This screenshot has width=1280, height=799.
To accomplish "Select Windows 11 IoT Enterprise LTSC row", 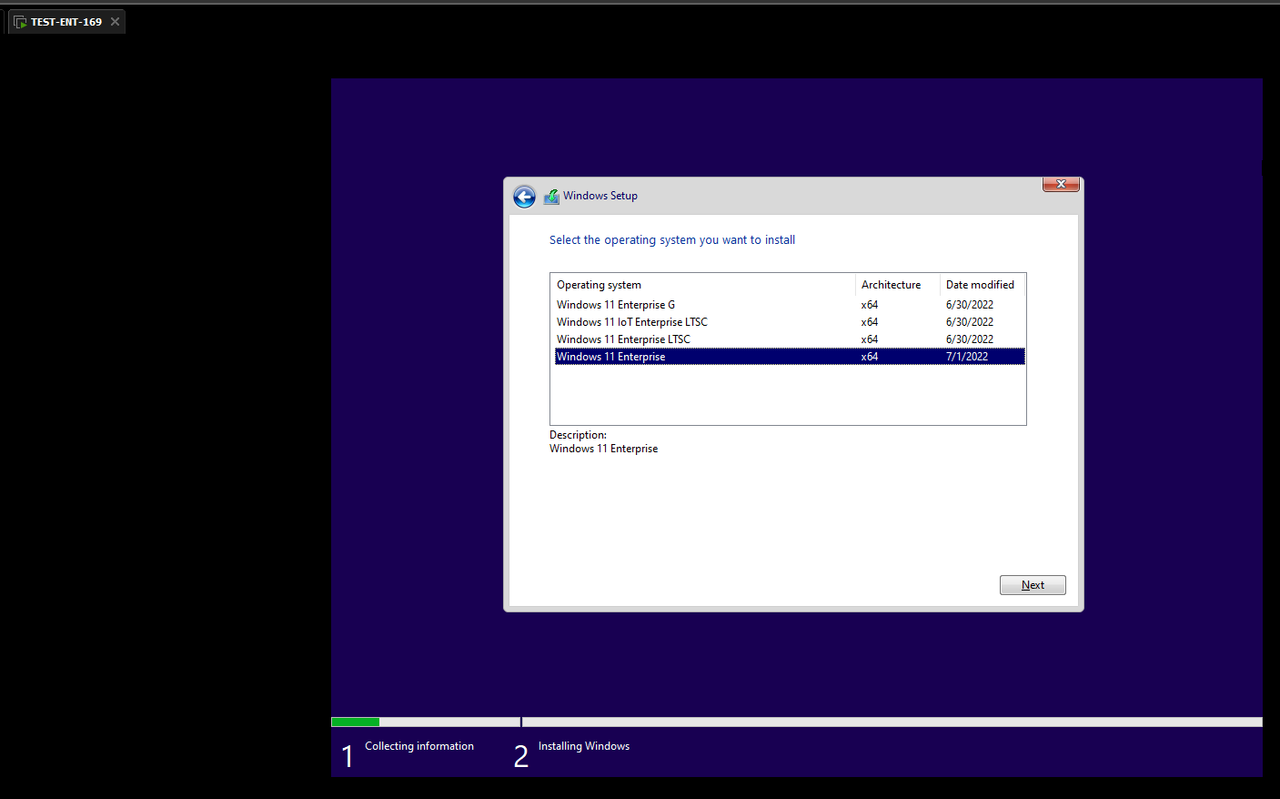I will click(790, 322).
